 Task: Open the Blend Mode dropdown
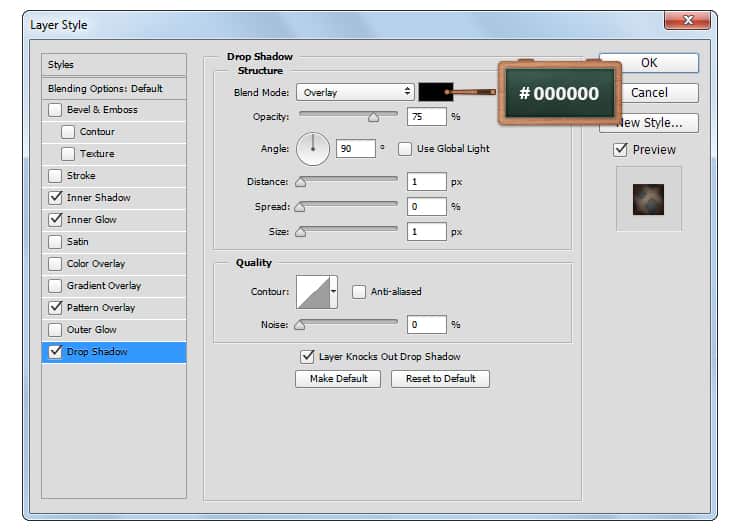point(356,92)
